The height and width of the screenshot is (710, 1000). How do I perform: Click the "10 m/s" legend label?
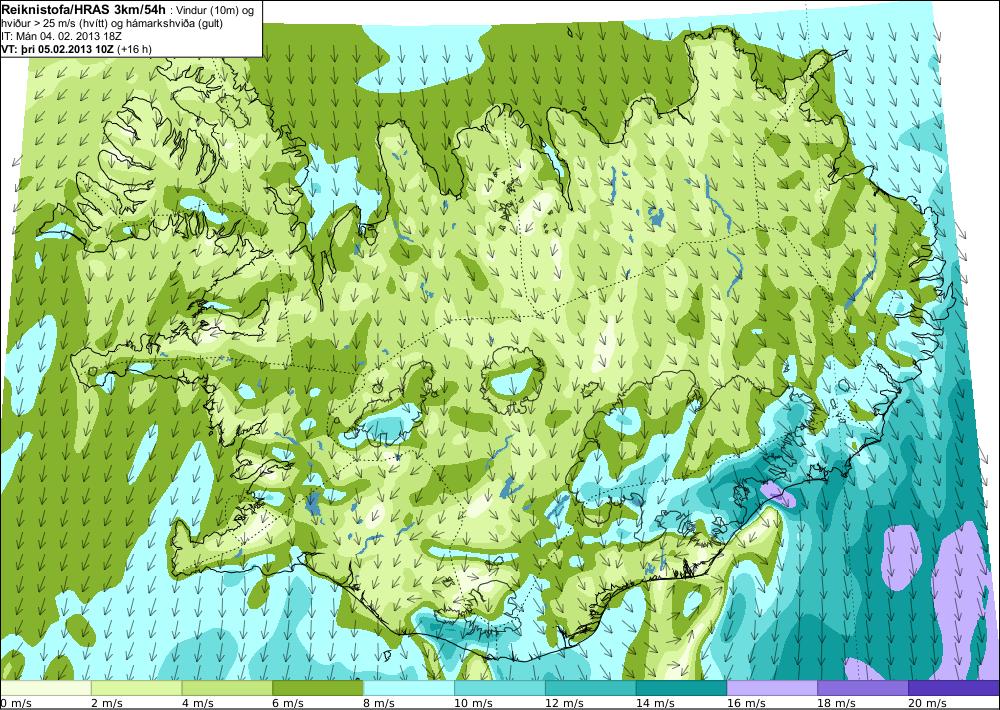coord(473,703)
